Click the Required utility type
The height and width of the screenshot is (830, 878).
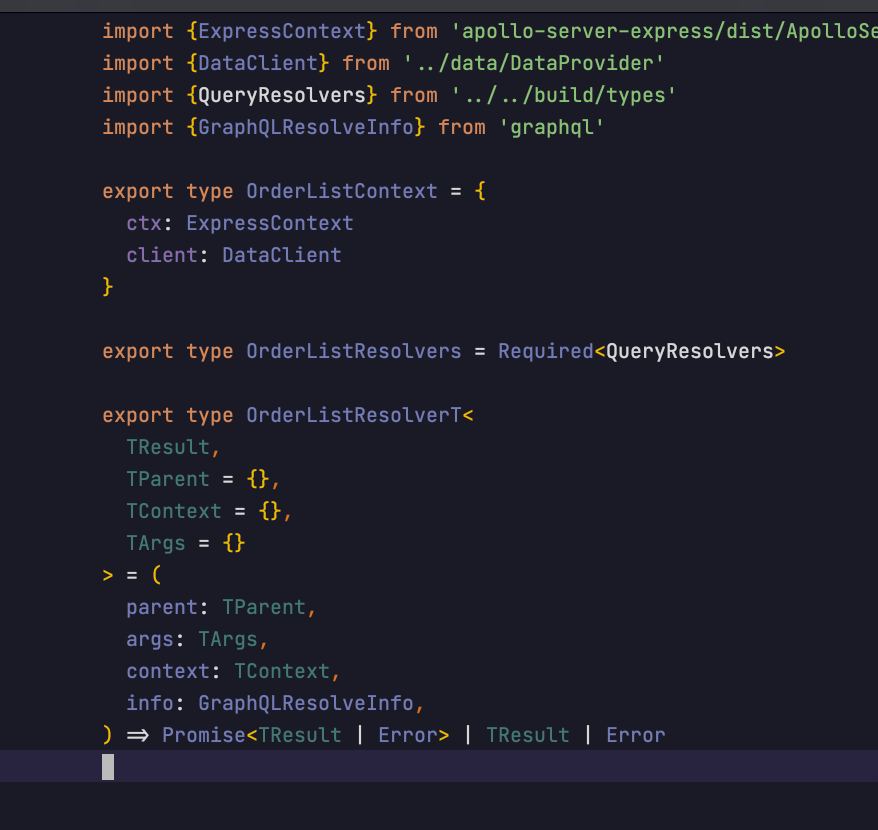(545, 352)
